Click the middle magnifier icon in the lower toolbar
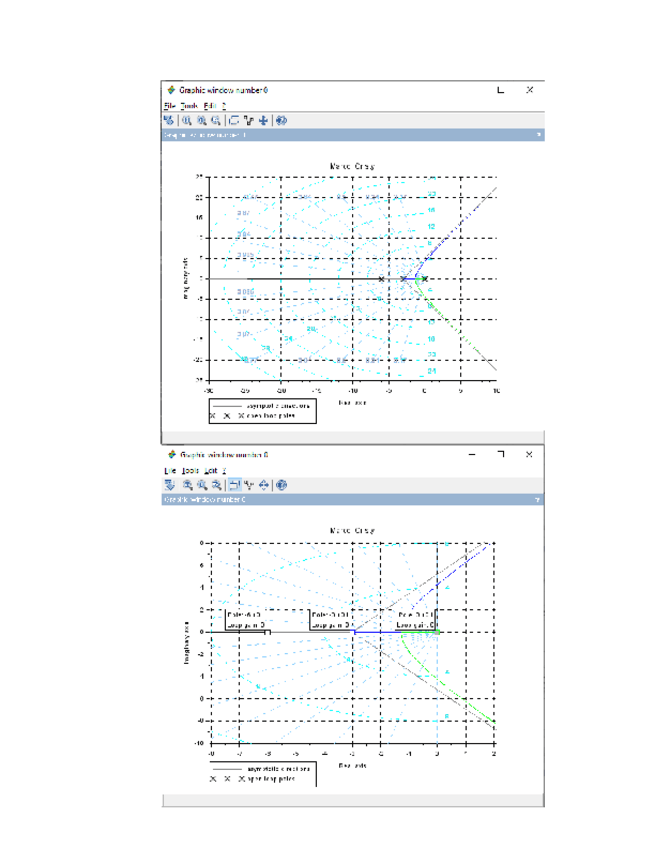This screenshot has width=655, height=848. click(x=201, y=485)
